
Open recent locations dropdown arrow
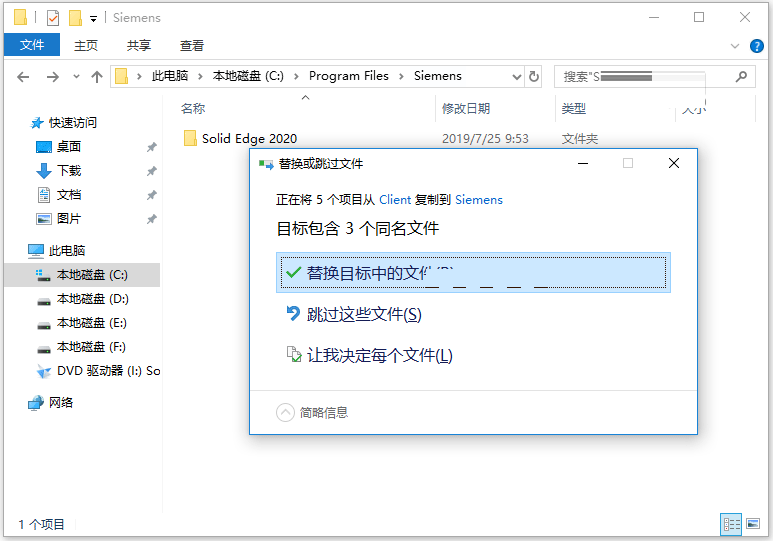click(76, 76)
